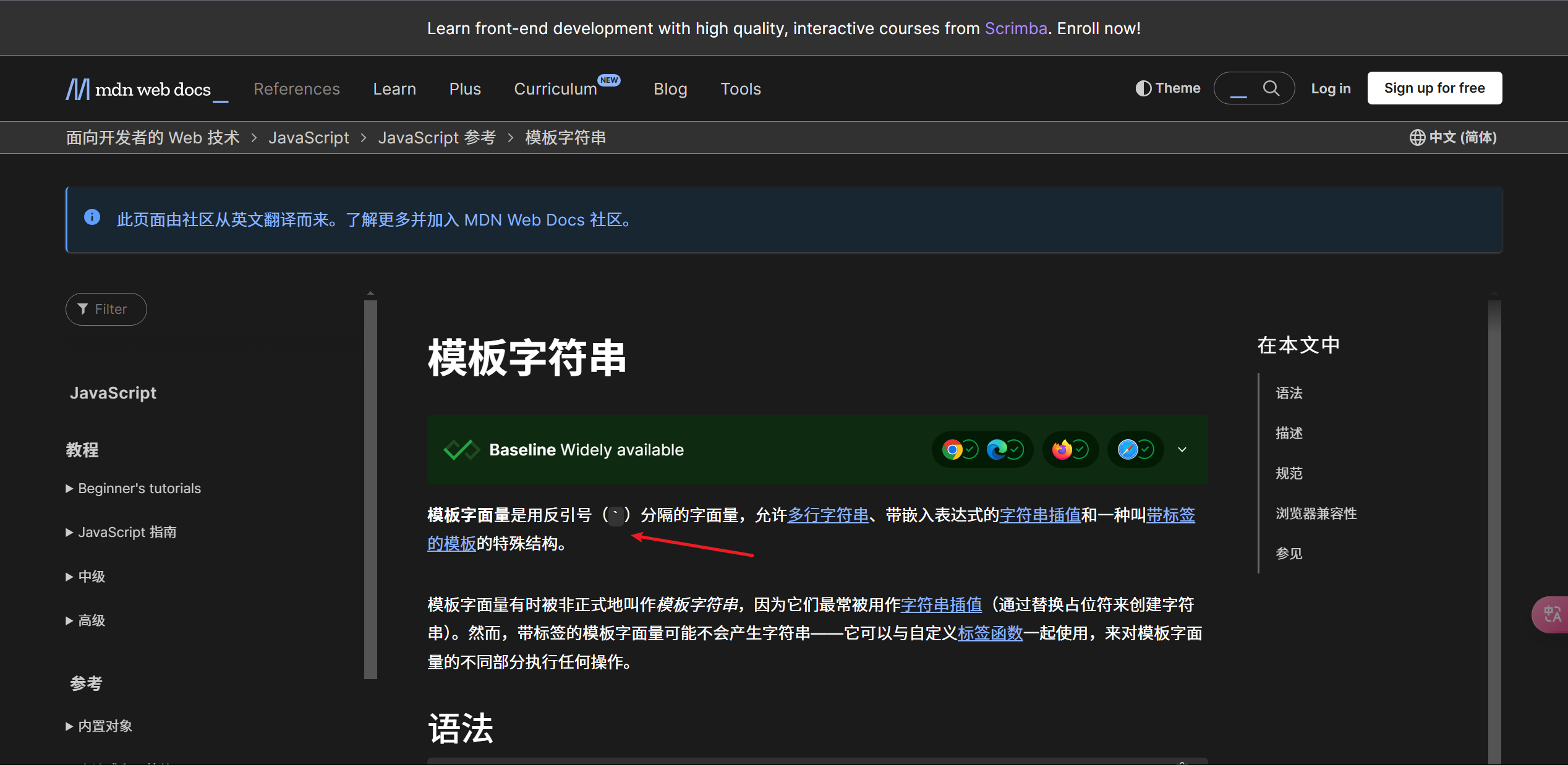Image resolution: width=1568 pixels, height=765 pixels.
Task: Click the search magnifier icon
Action: tap(1271, 88)
